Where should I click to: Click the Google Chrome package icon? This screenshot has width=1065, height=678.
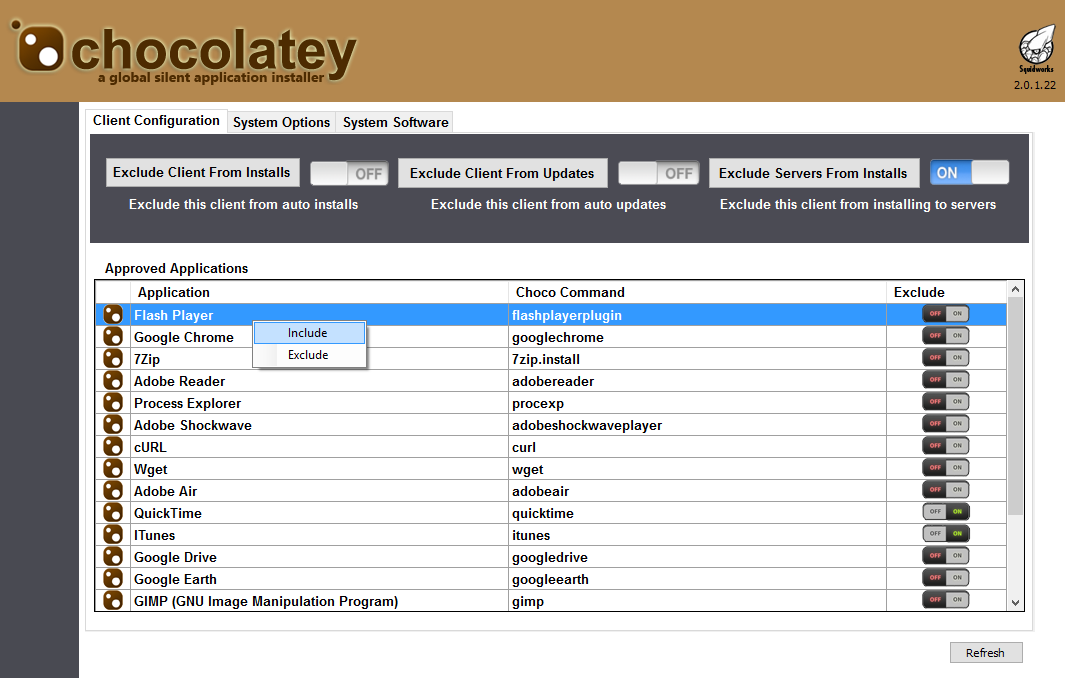[x=113, y=336]
